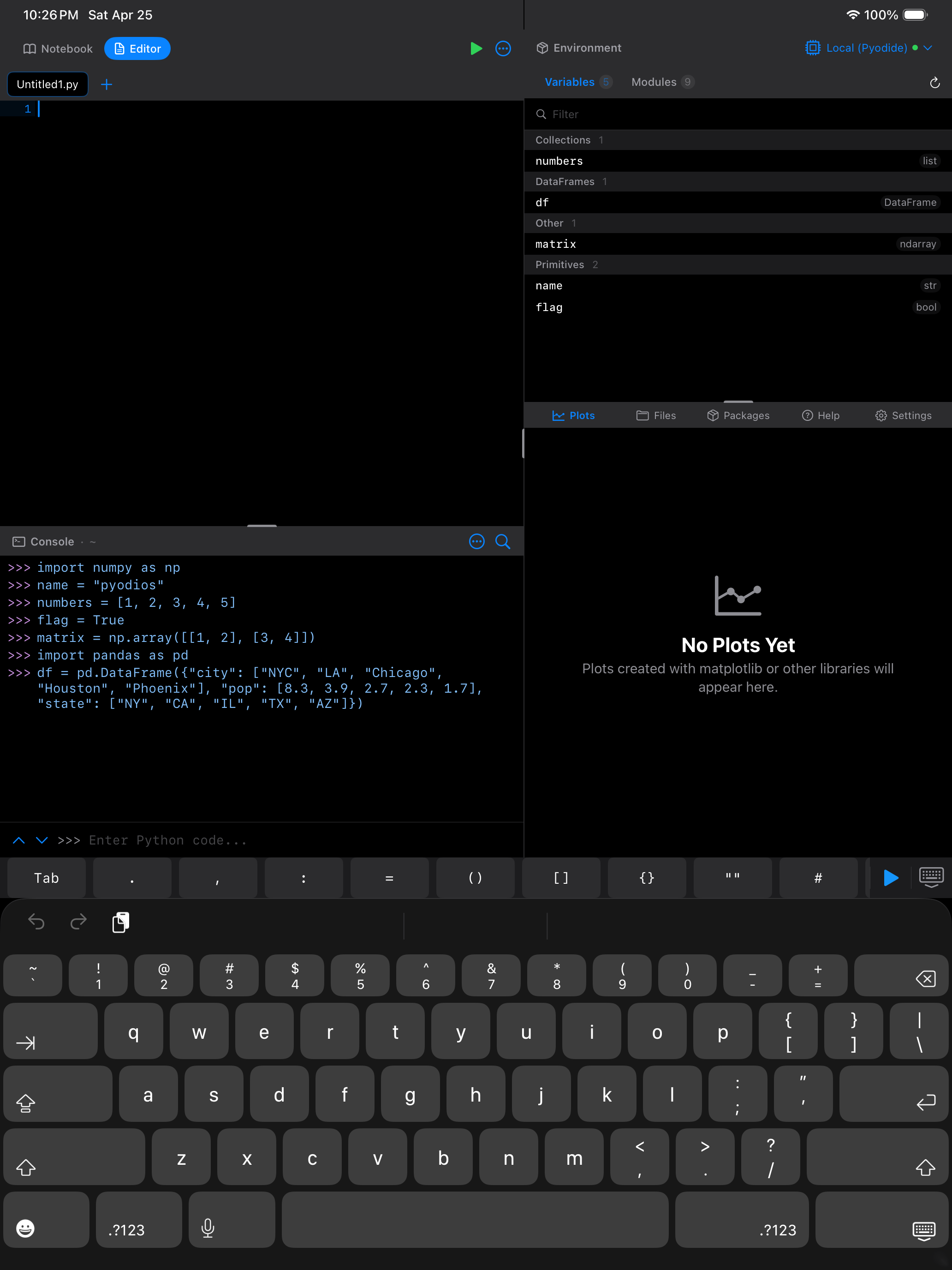The width and height of the screenshot is (952, 1270).
Task: Tap the backspace delete key
Action: [x=901, y=976]
